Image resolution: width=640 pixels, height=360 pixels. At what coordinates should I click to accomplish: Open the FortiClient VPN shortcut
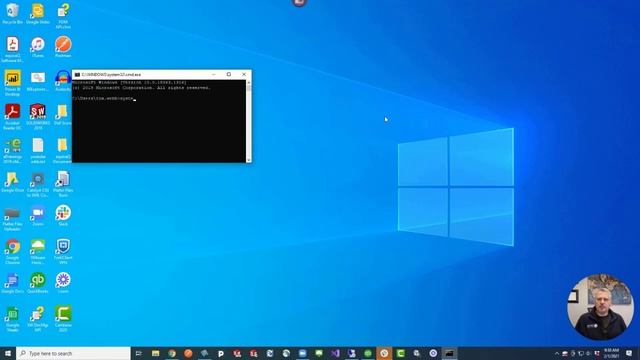point(63,251)
